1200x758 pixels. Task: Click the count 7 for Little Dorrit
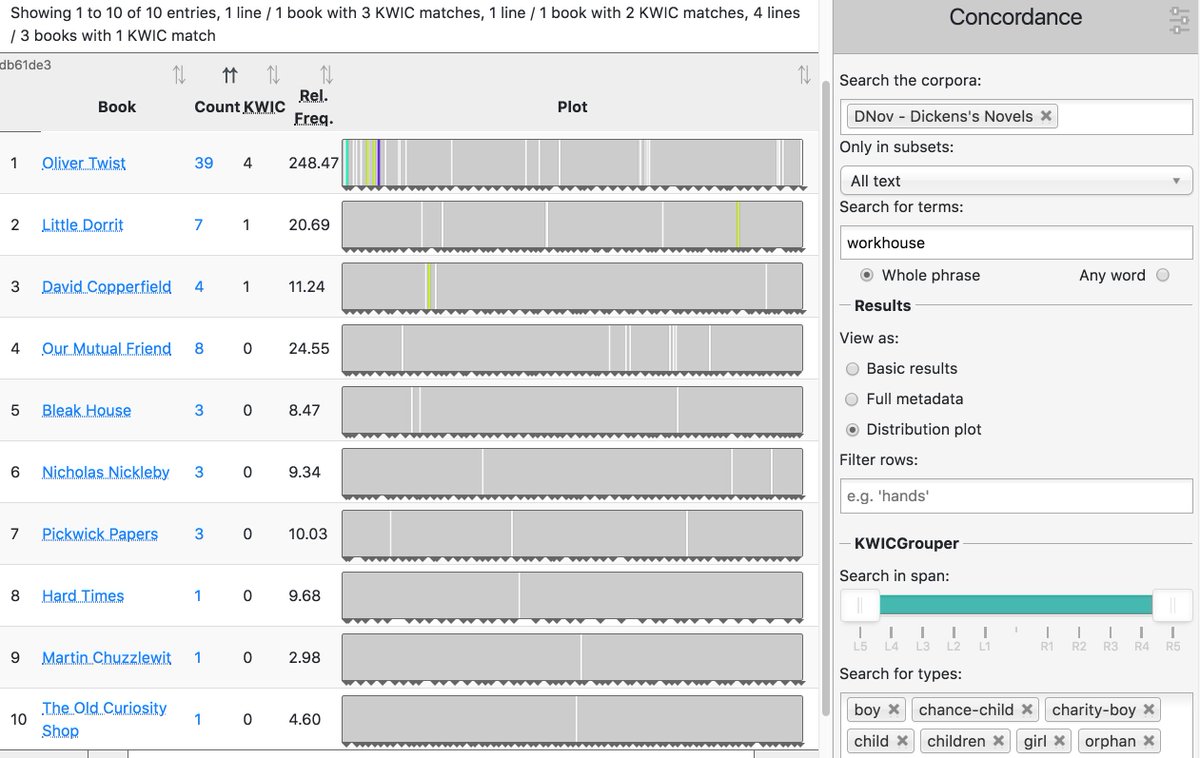pos(198,225)
